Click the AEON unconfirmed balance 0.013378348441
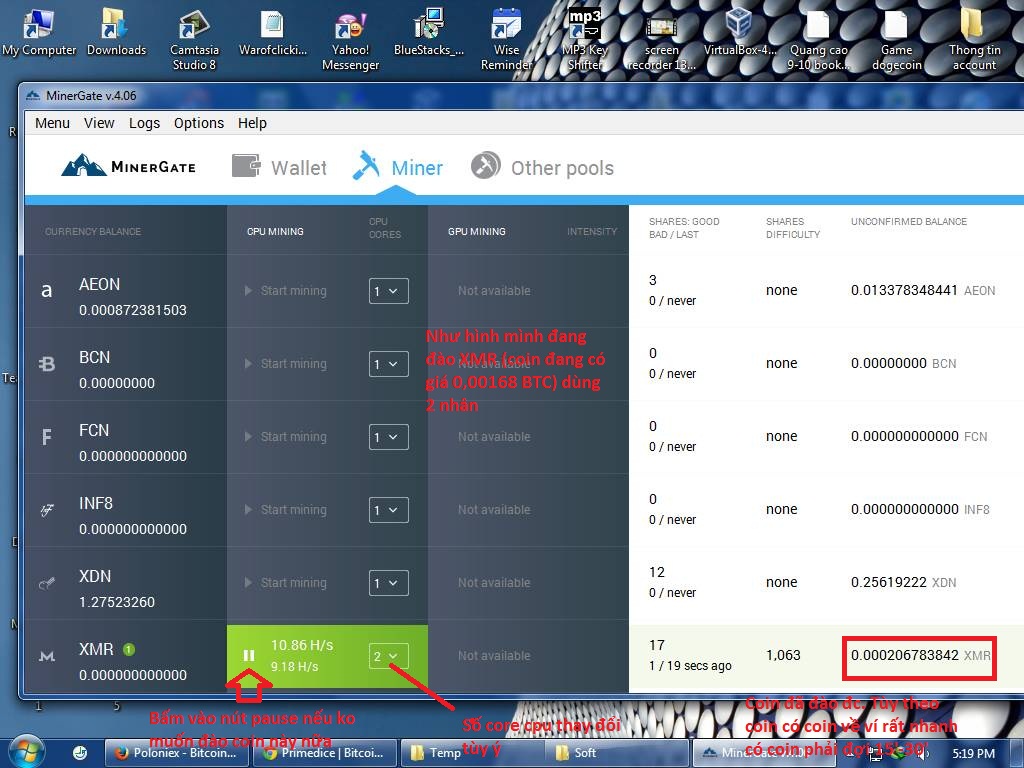 coord(904,290)
